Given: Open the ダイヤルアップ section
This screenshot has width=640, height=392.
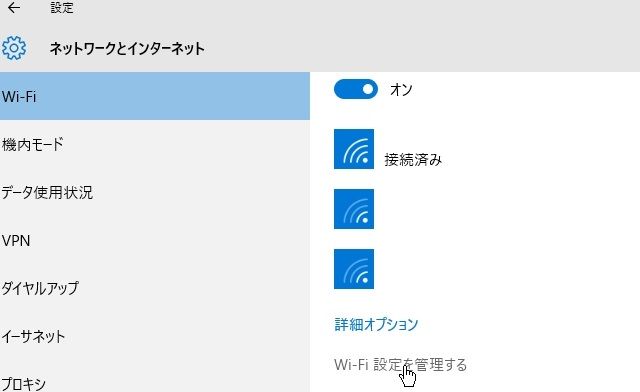Looking at the screenshot, I should point(155,288).
